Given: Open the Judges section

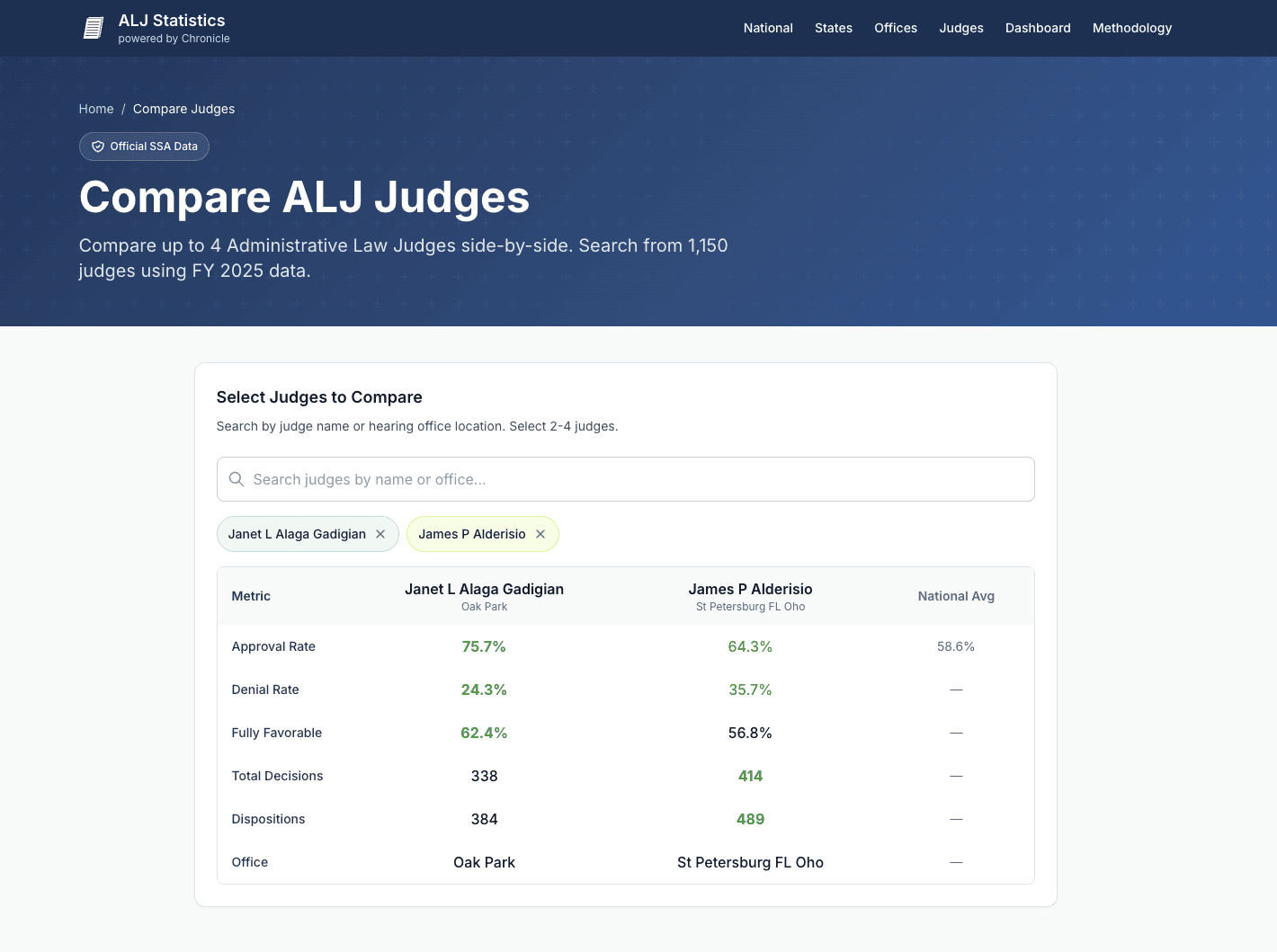Looking at the screenshot, I should point(961,28).
